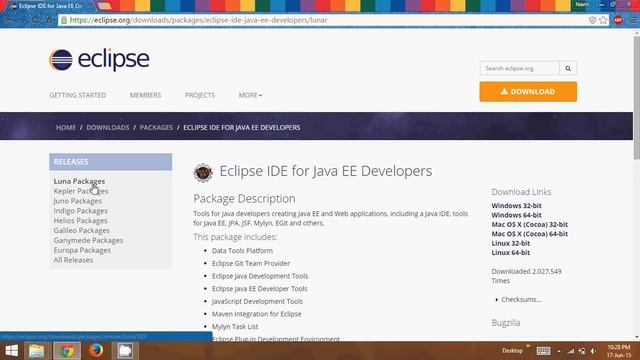The image size is (640, 360).
Task: Click the green padlock security icon
Action: [x=64, y=20]
